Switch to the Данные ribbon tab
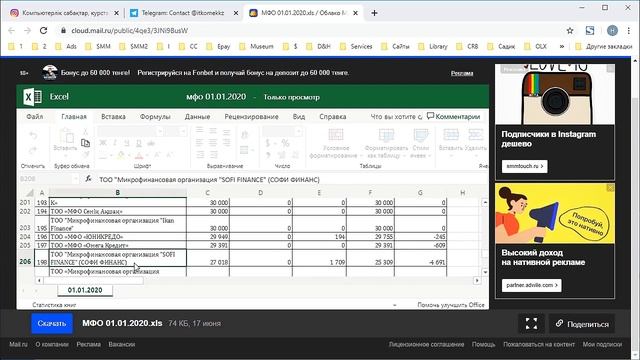The image size is (640, 360). 197,116
